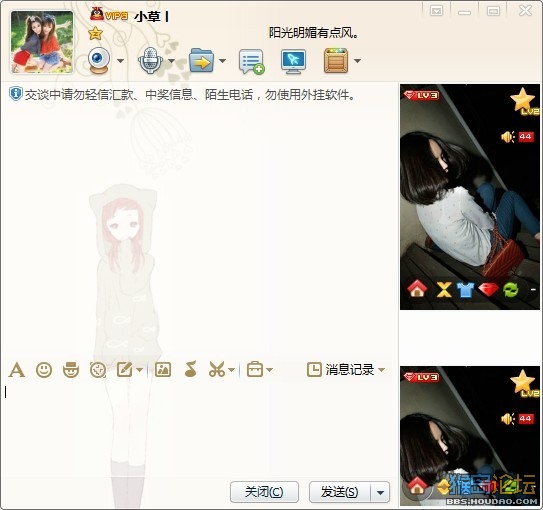
Task: Start a video call with webcam icon
Action: 99,61
